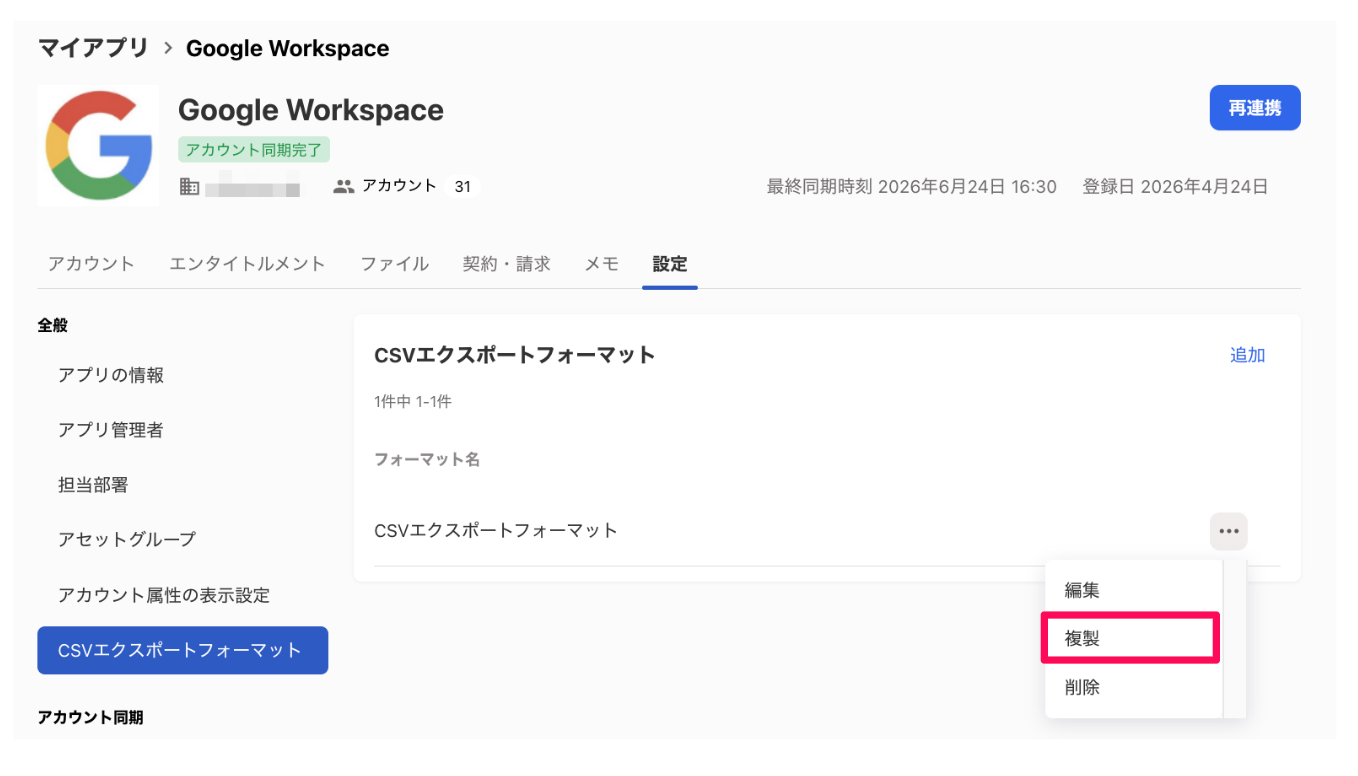Viewport: 1358px width, 776px height.
Task: Switch to the メモ tab
Action: [x=602, y=264]
